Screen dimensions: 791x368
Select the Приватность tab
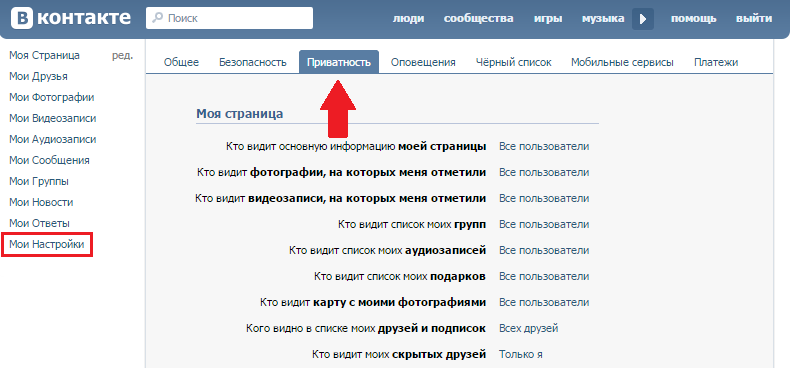(339, 62)
